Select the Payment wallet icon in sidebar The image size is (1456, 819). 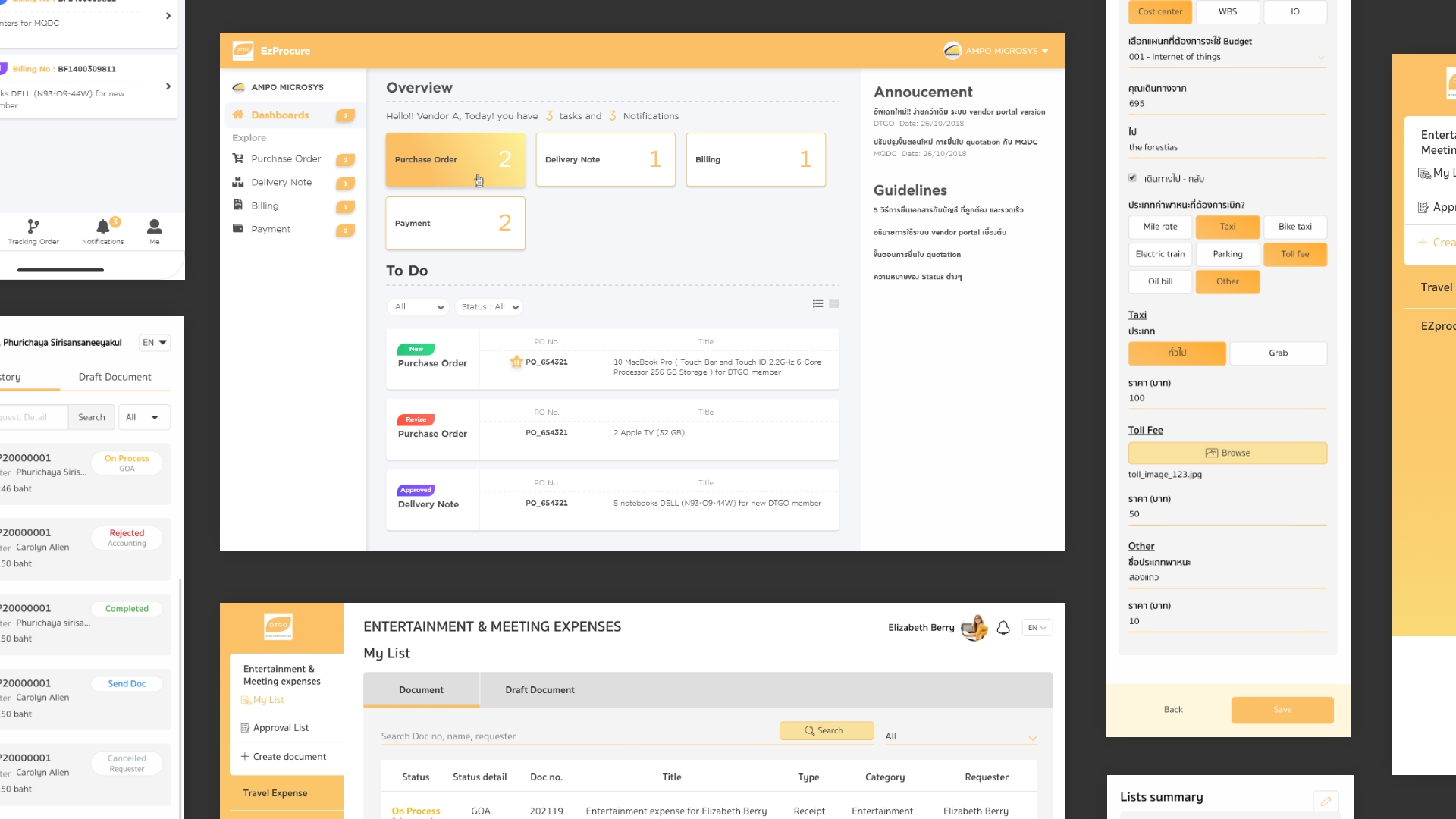pos(237,228)
